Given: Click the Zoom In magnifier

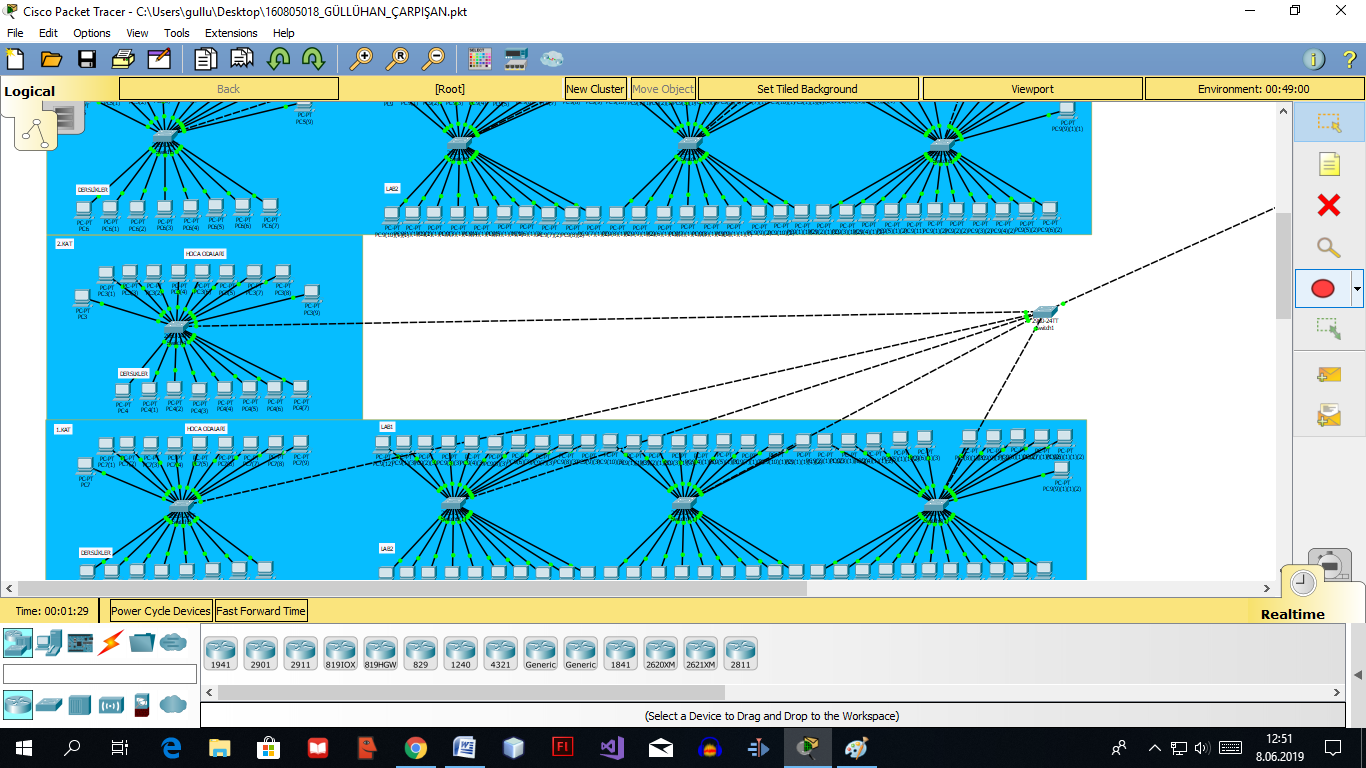Looking at the screenshot, I should click(x=360, y=59).
